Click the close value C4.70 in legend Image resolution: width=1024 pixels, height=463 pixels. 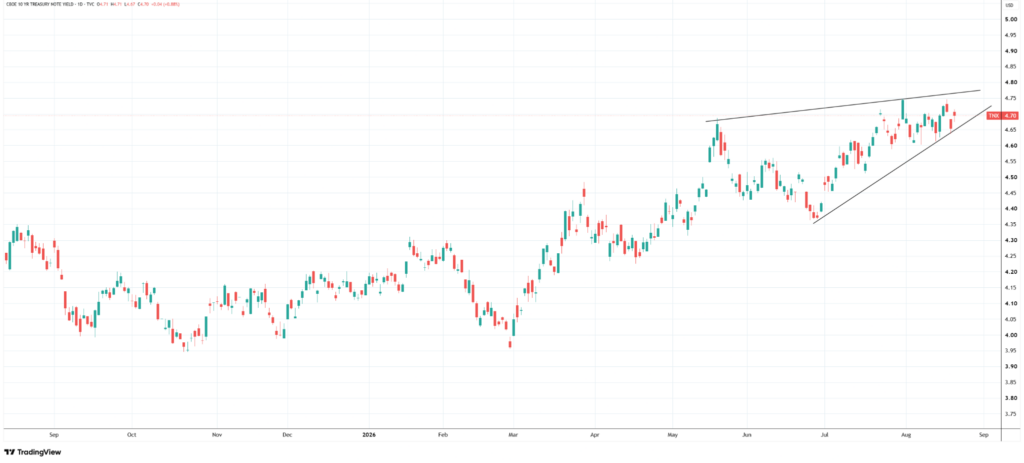(x=144, y=5)
